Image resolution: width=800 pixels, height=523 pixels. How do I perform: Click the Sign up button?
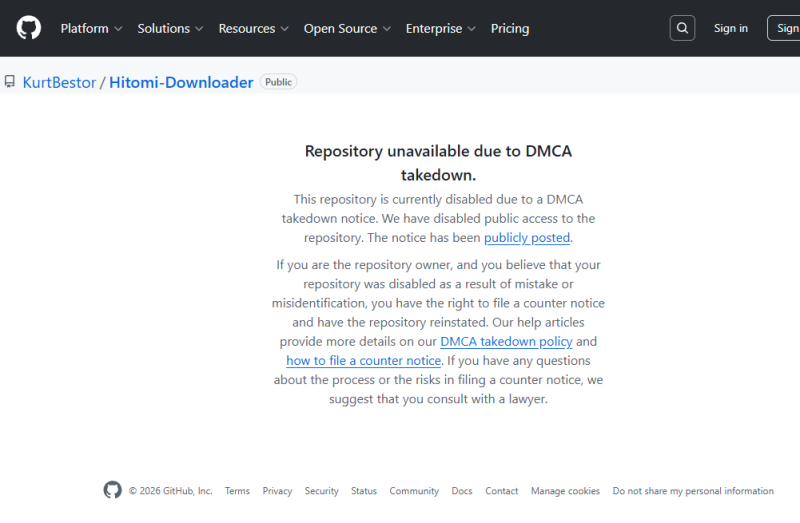click(784, 28)
